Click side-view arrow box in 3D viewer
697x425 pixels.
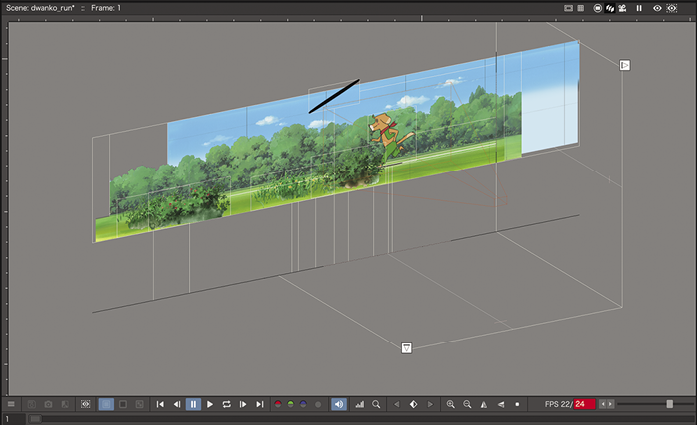(625, 65)
